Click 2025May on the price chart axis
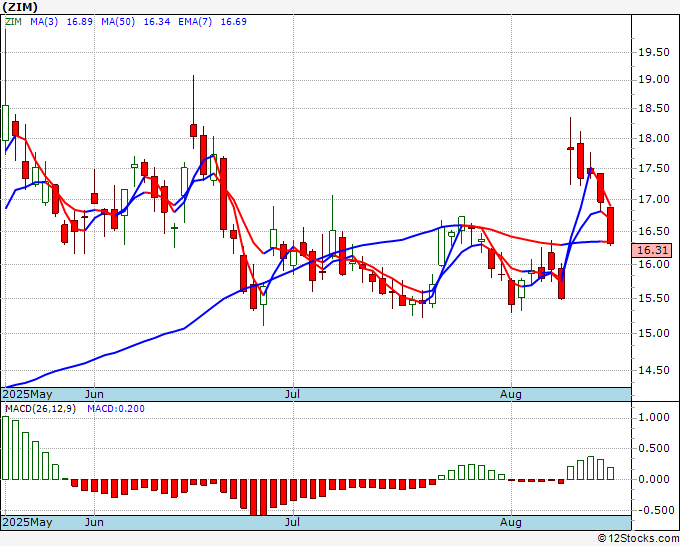Screen dimensions: 680x546 tap(28, 394)
